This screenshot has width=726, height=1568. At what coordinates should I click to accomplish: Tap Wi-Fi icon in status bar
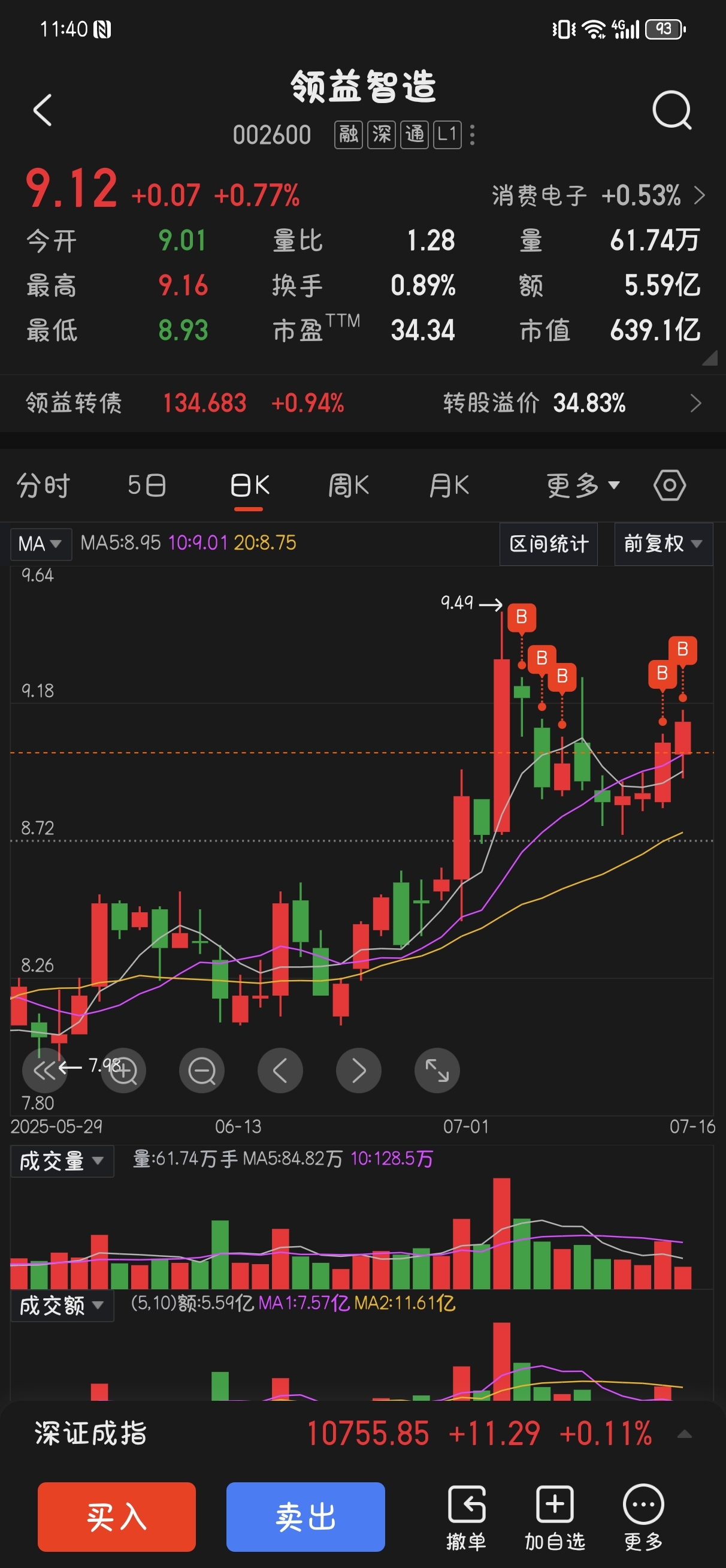pos(594,29)
